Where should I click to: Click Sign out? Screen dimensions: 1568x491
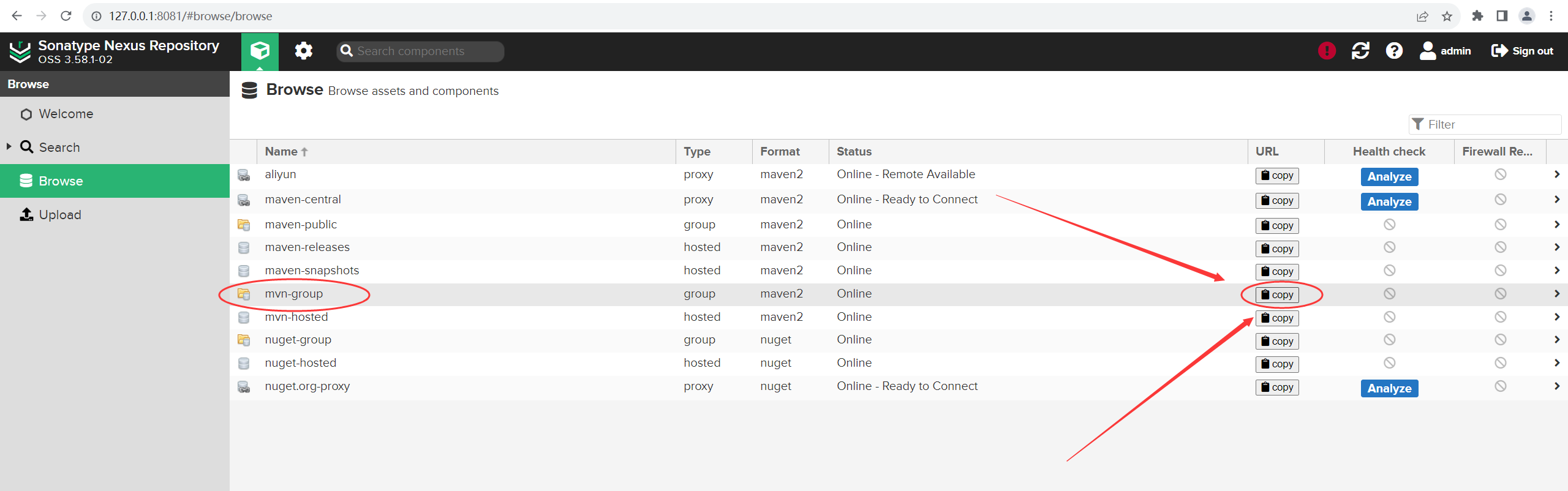click(x=1522, y=51)
